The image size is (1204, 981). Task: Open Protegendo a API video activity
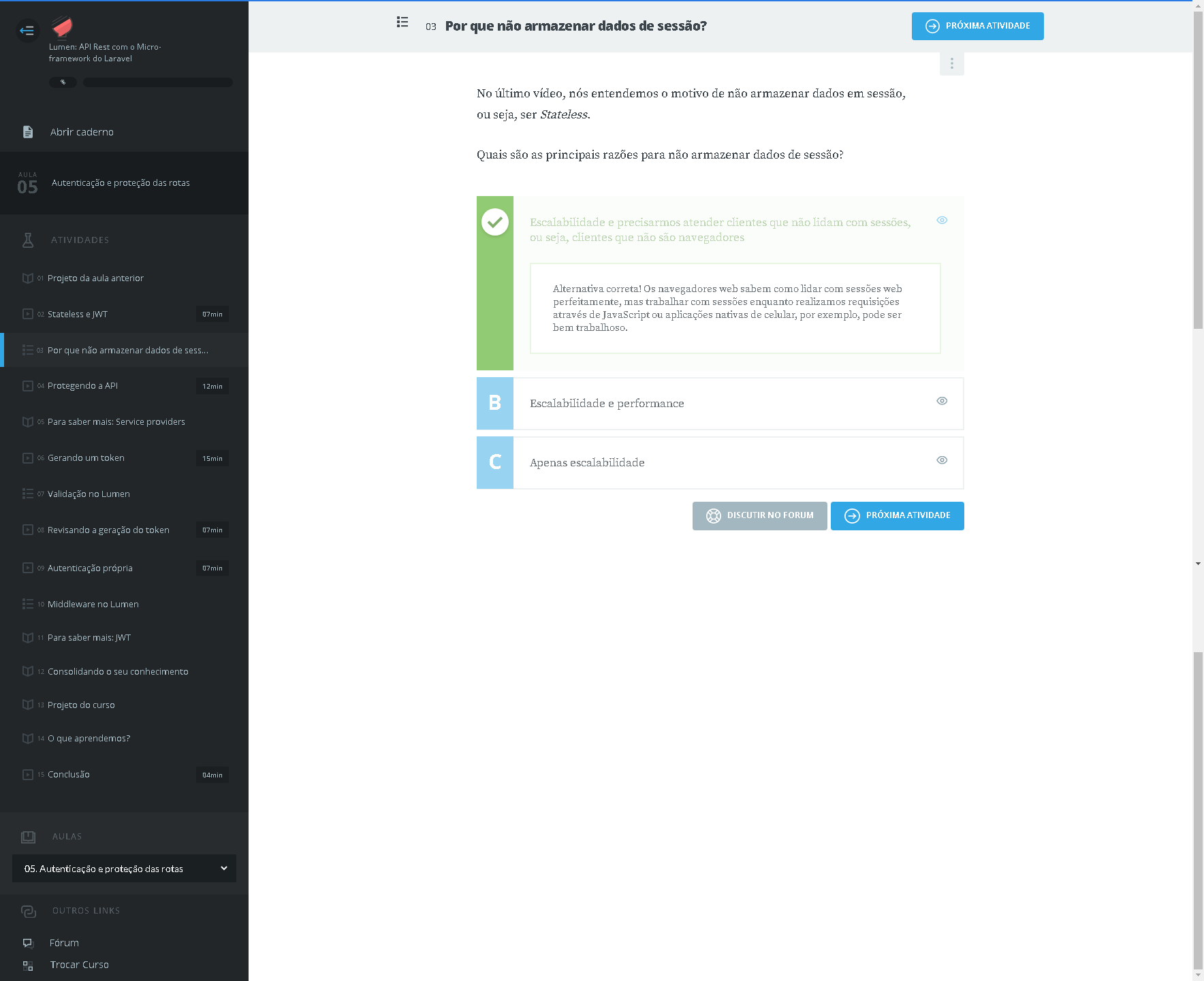tap(83, 386)
